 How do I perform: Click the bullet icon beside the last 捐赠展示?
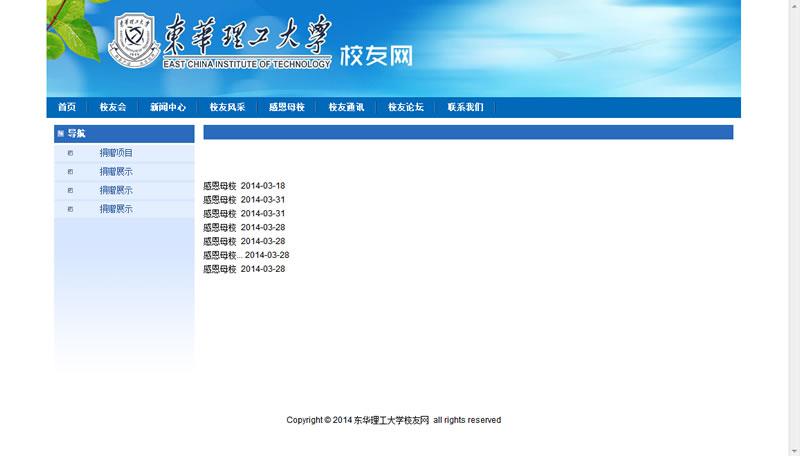pos(70,209)
